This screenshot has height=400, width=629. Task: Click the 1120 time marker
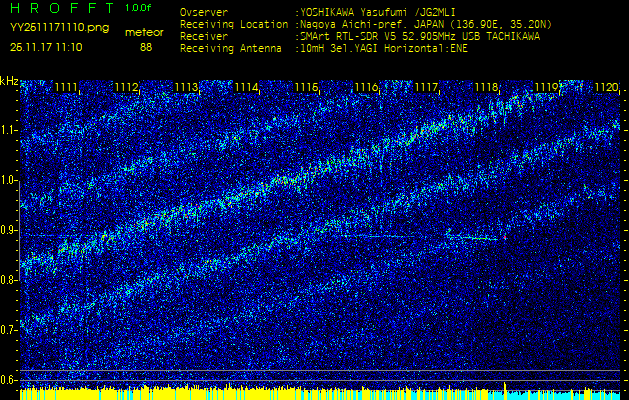click(x=607, y=87)
